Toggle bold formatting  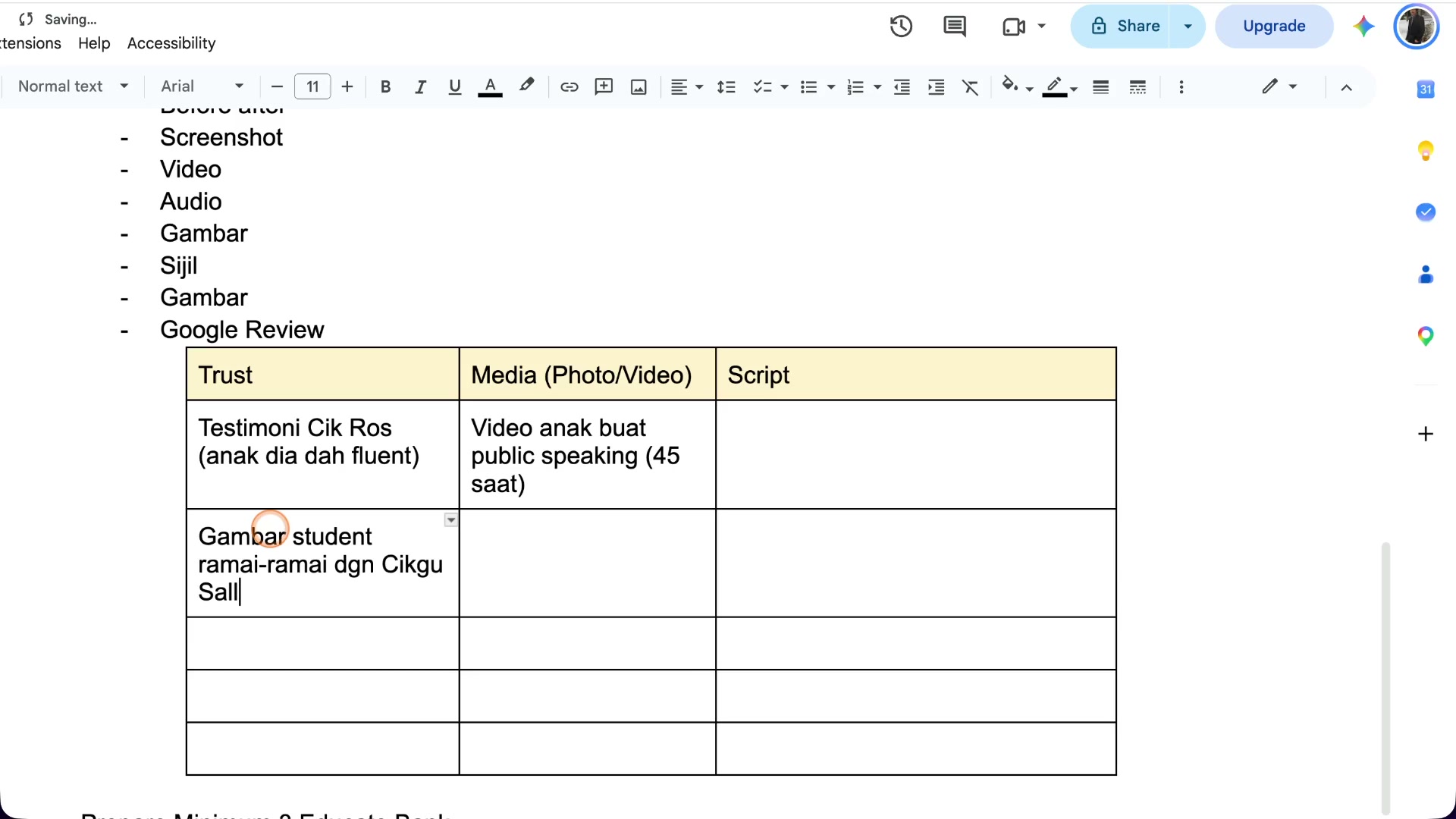(385, 87)
